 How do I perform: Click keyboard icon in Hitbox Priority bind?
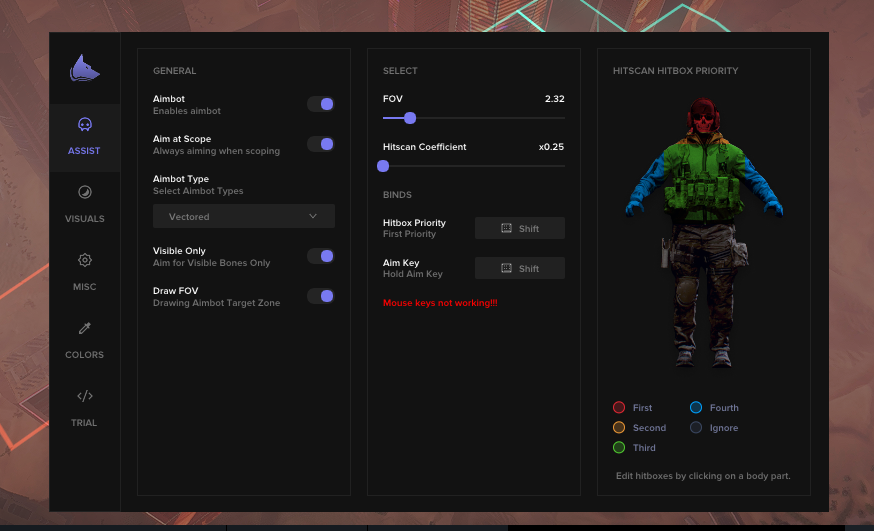pos(507,228)
